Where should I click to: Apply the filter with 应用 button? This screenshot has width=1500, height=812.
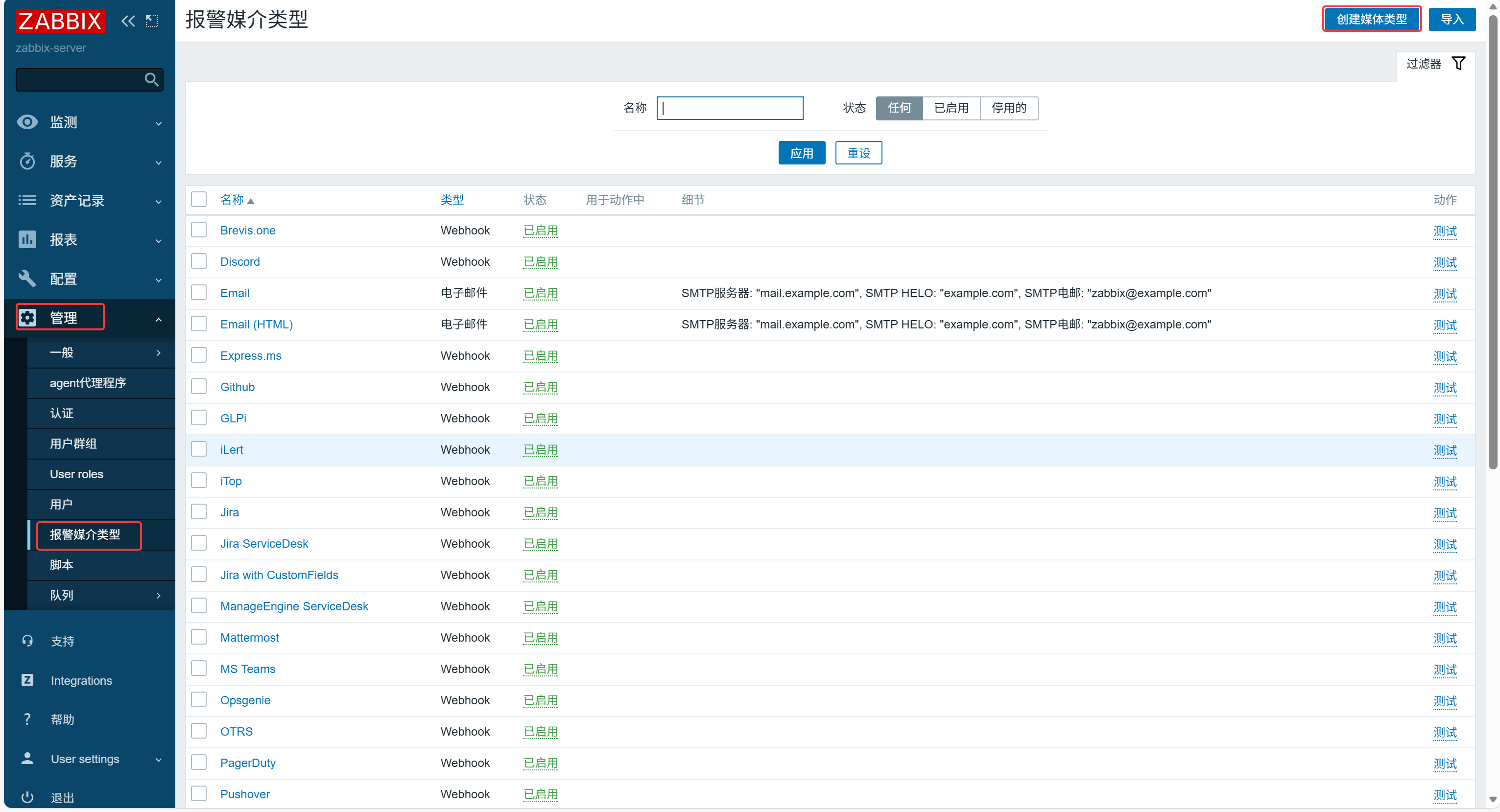tap(801, 153)
